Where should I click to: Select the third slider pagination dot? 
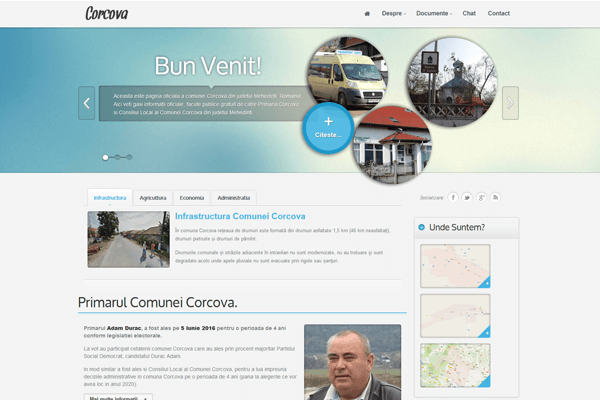pos(128,157)
